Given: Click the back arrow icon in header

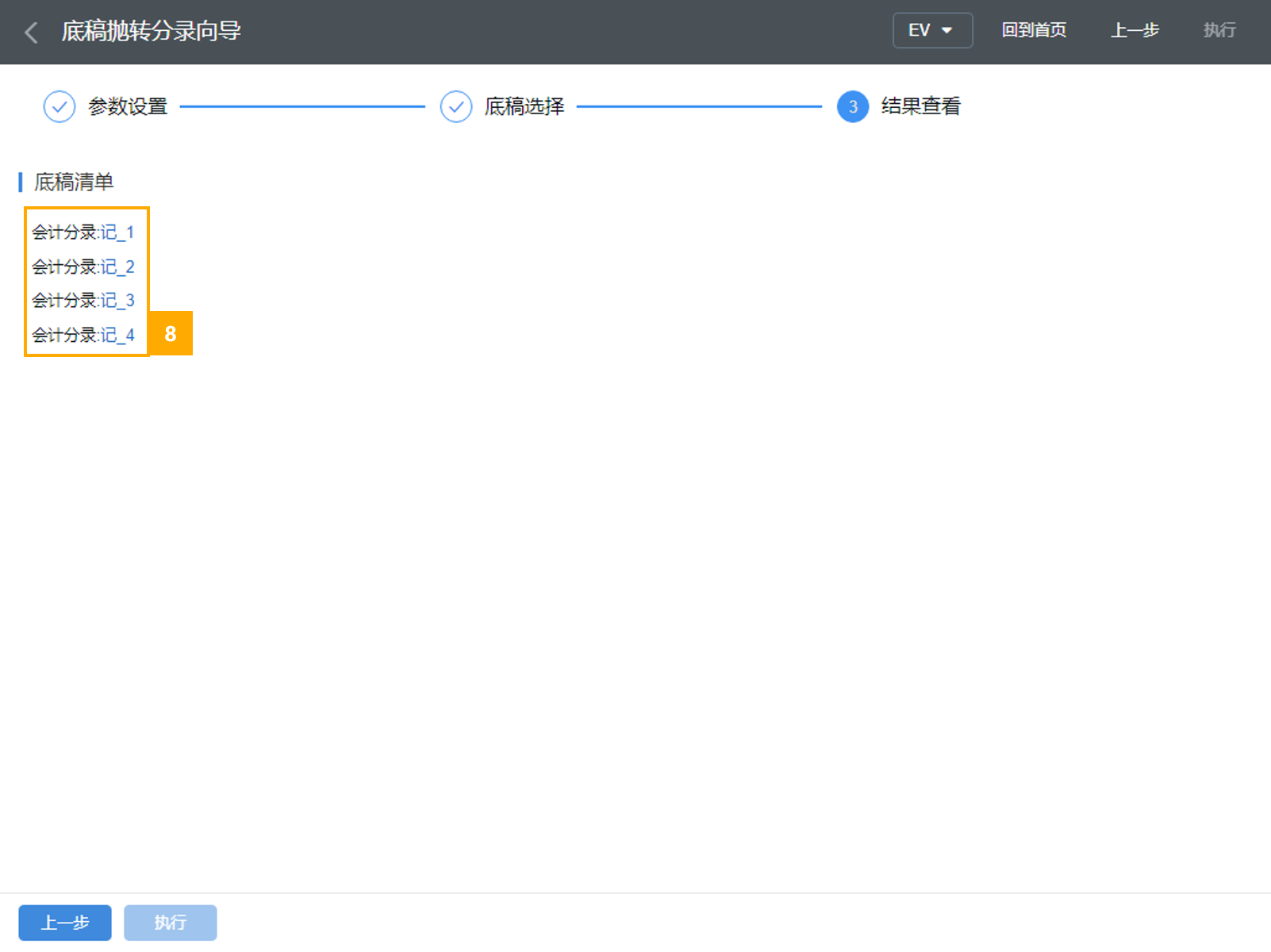Looking at the screenshot, I should pyautogui.click(x=32, y=33).
